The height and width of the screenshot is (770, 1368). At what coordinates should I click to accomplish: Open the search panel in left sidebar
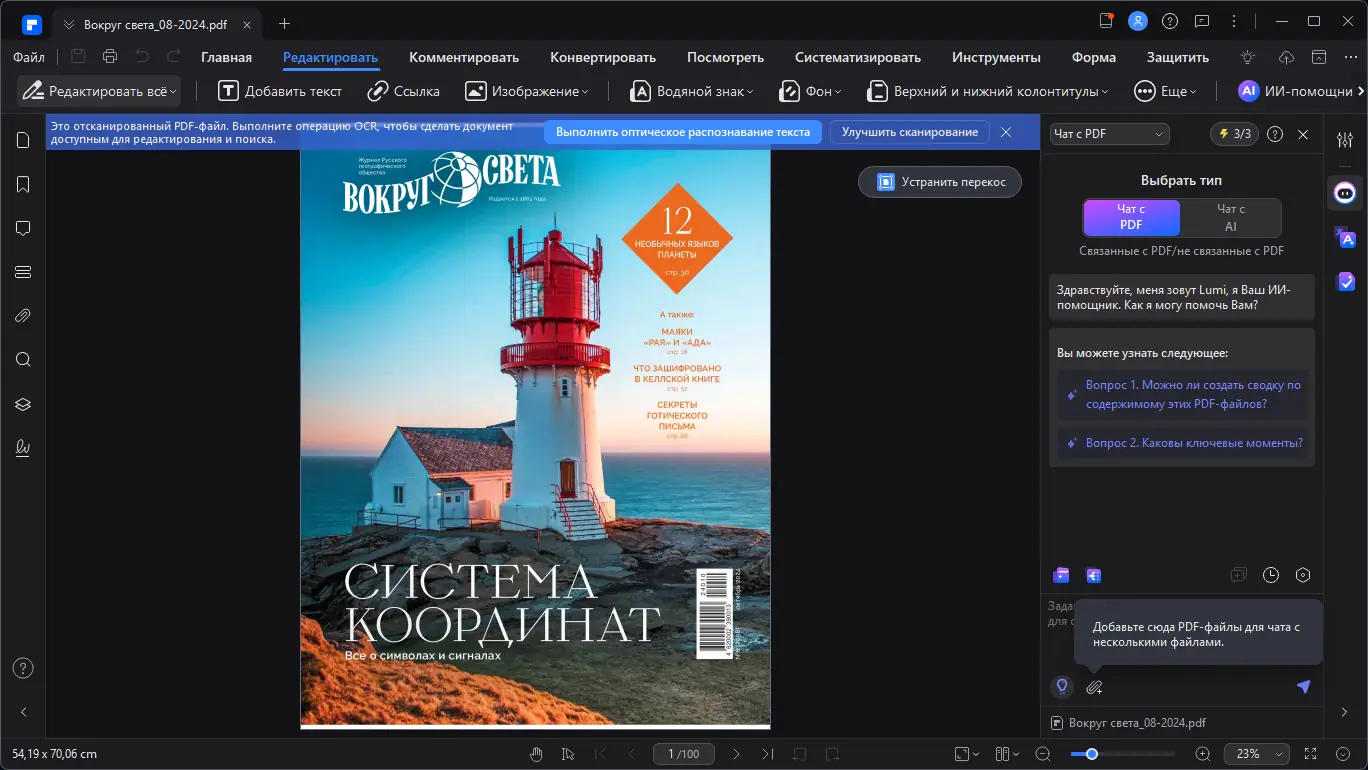(x=23, y=360)
